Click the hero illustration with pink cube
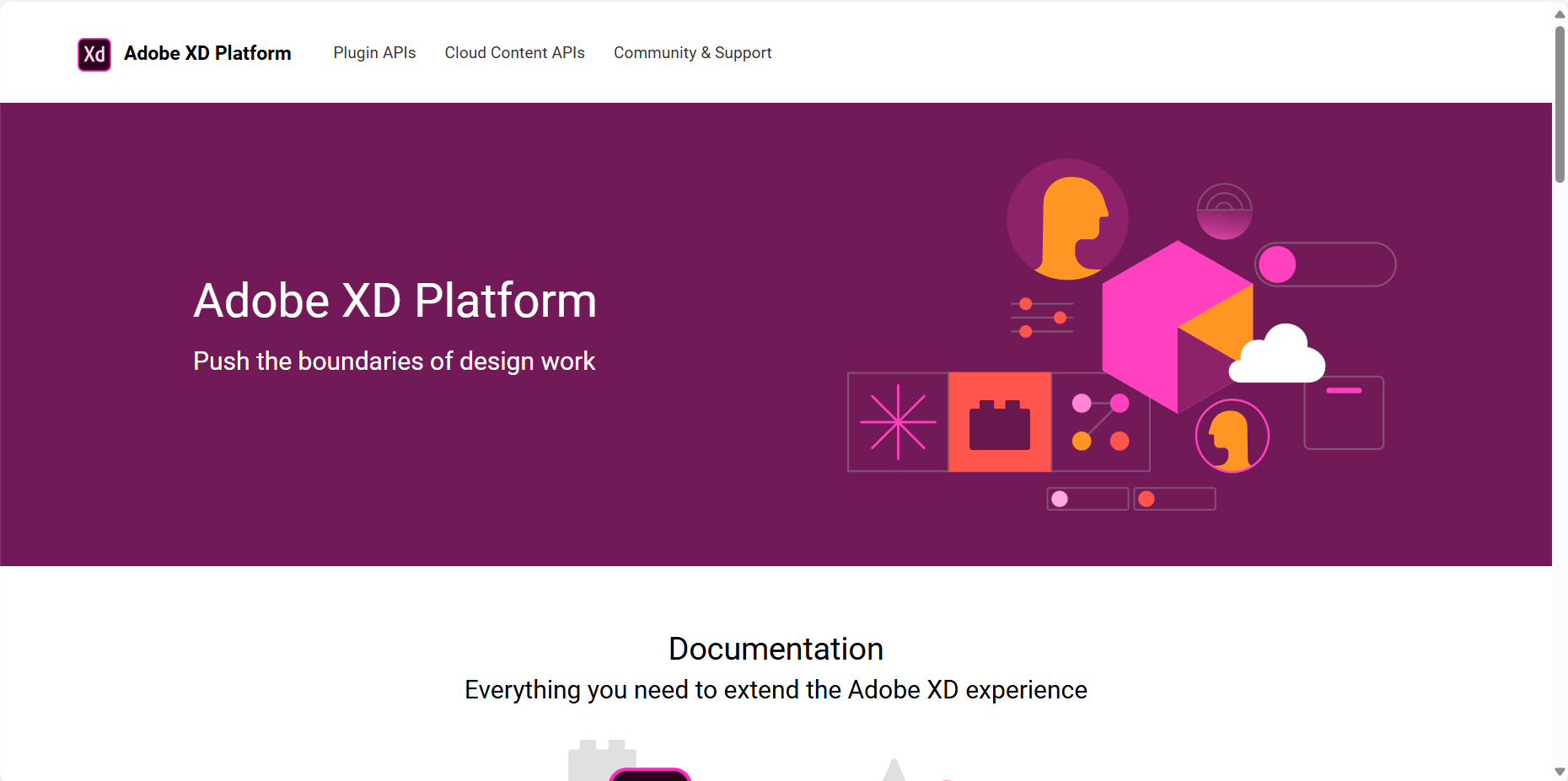The height and width of the screenshot is (781, 1568). [x=1121, y=334]
